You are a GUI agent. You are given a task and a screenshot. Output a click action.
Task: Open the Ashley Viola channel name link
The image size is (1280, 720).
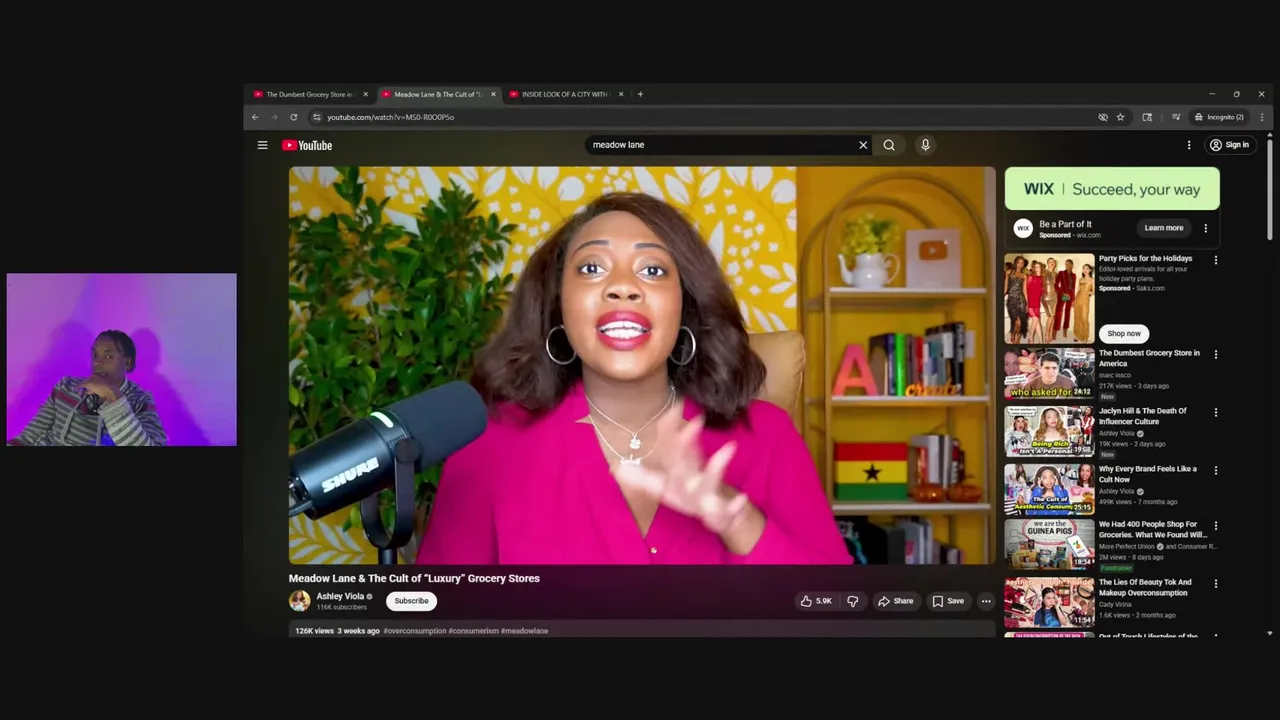point(340,596)
